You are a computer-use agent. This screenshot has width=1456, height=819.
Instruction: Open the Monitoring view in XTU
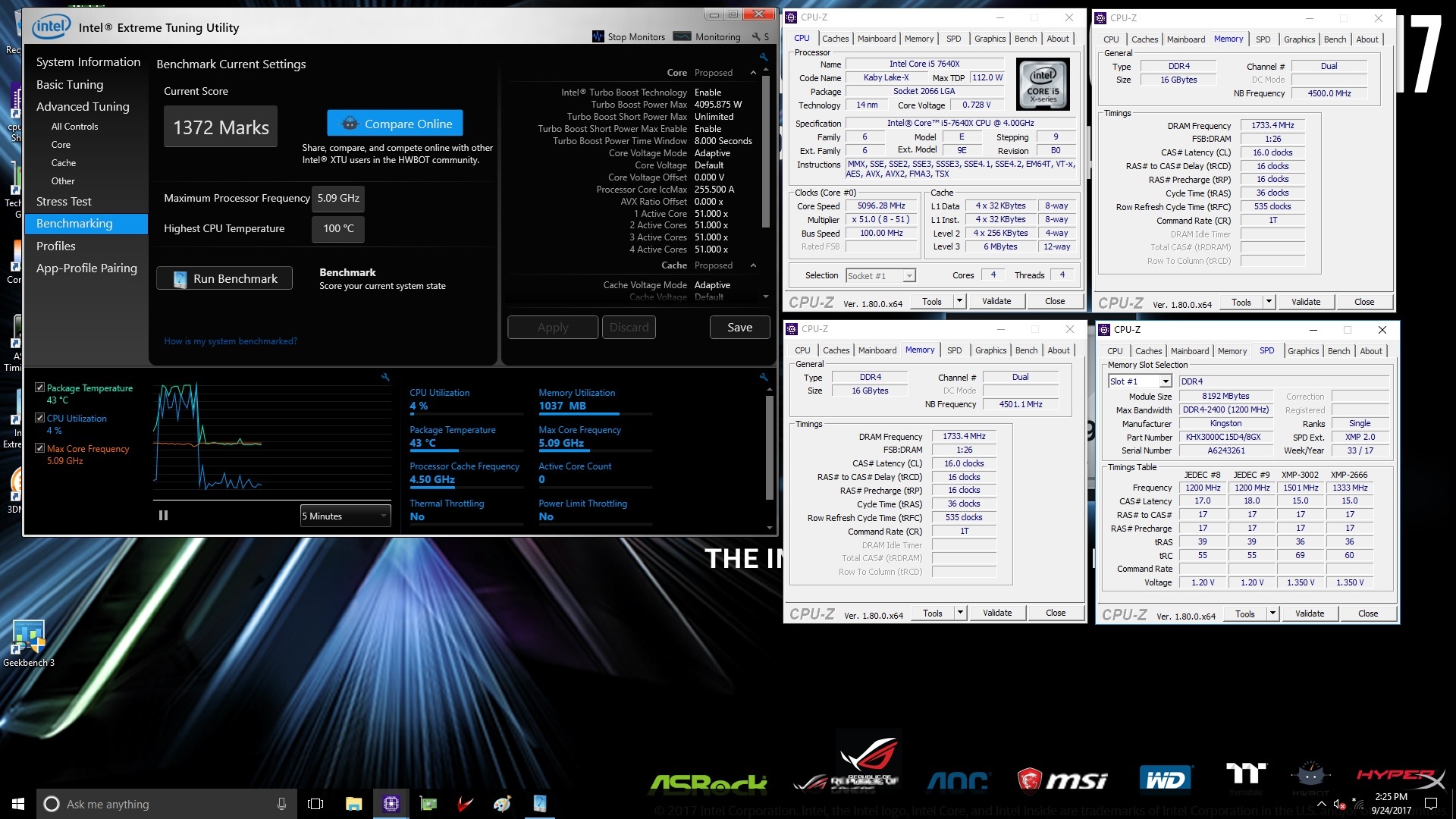point(707,36)
